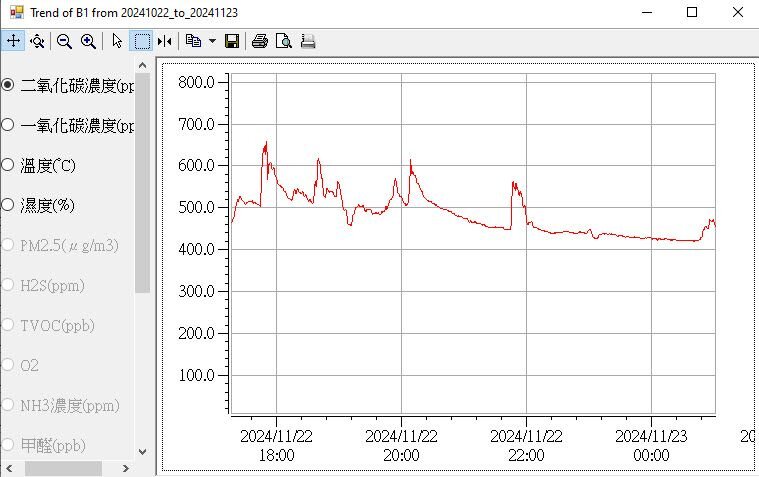Click the 800.0 y-axis label
The height and width of the screenshot is (477, 759).
(x=196, y=82)
